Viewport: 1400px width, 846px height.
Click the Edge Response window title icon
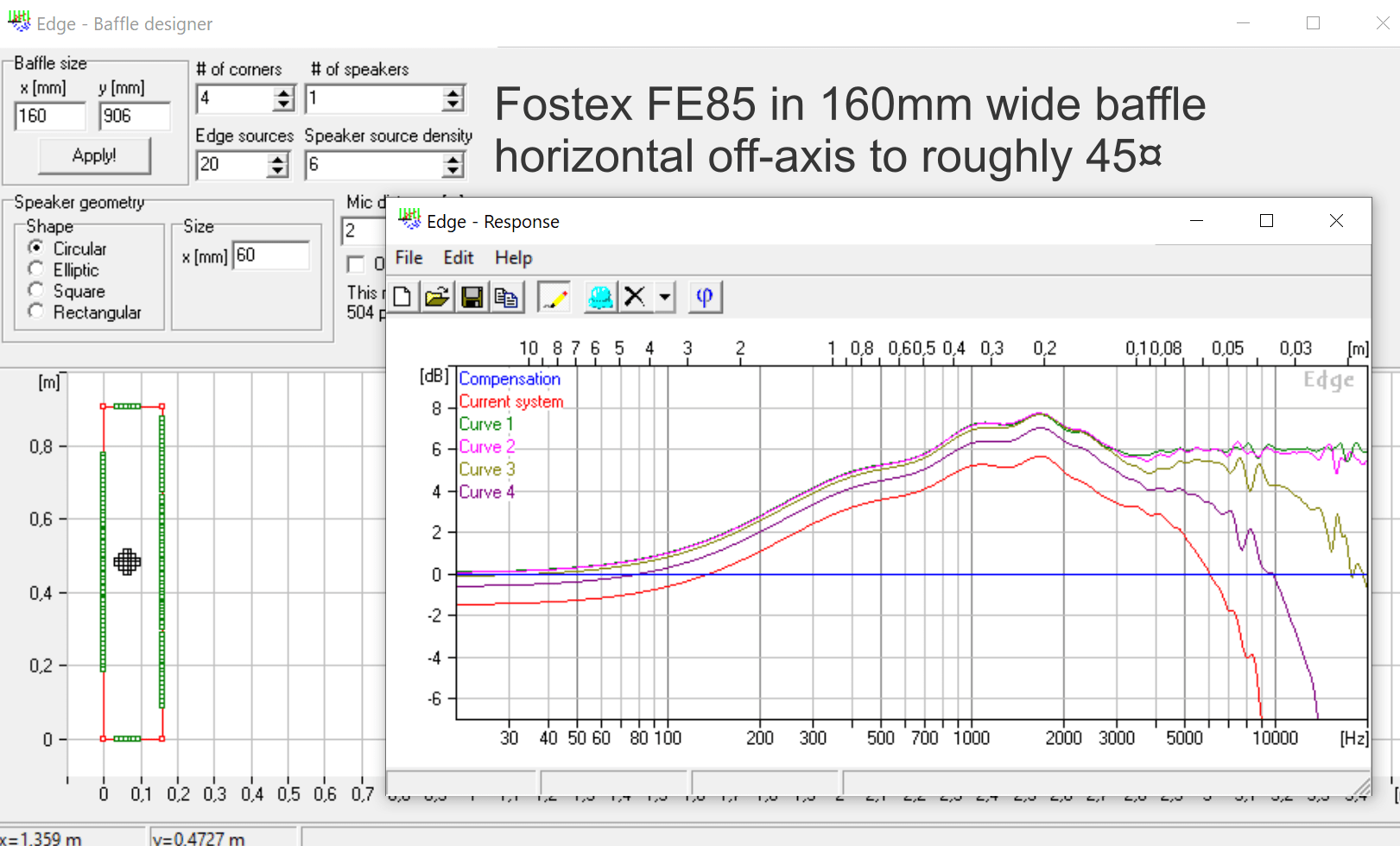[x=409, y=219]
